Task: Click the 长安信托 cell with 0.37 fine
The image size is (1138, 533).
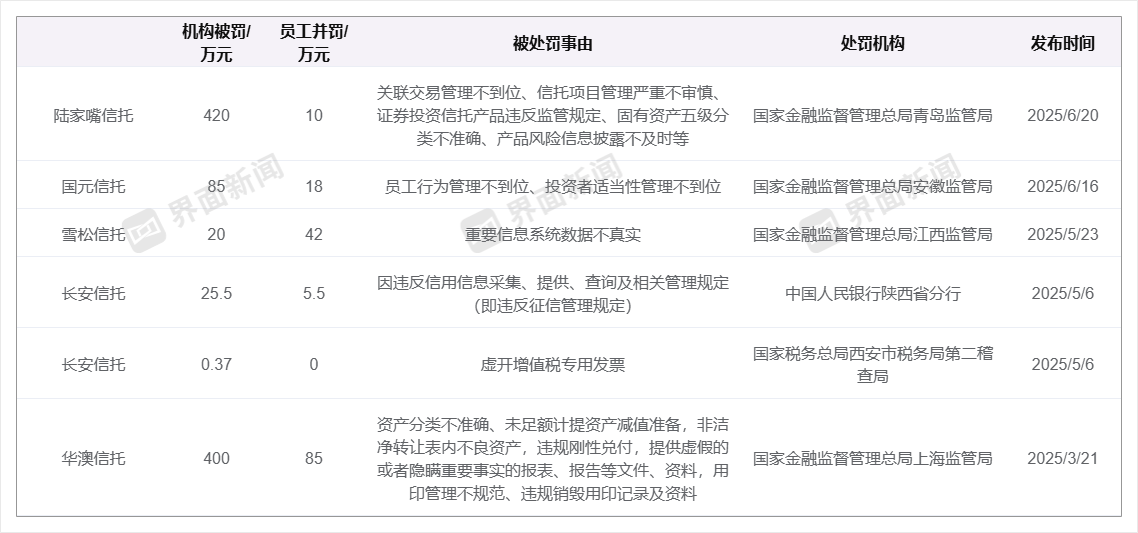Action: click(x=93, y=364)
